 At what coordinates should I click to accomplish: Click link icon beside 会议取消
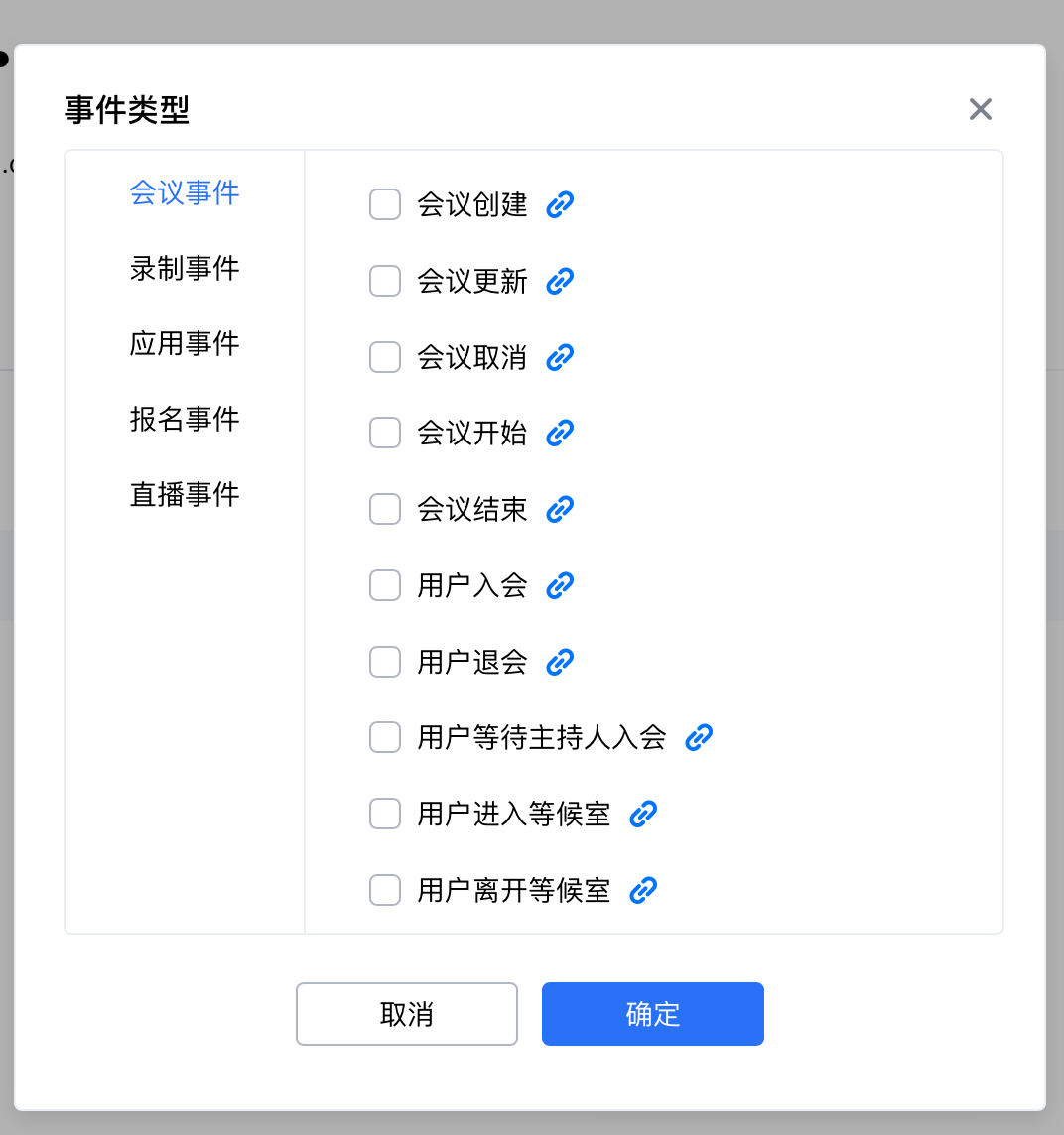tap(560, 357)
